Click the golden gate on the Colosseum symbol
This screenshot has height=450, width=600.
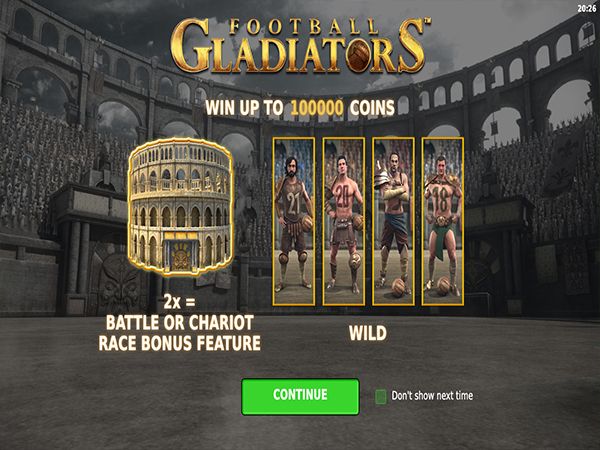point(180,254)
